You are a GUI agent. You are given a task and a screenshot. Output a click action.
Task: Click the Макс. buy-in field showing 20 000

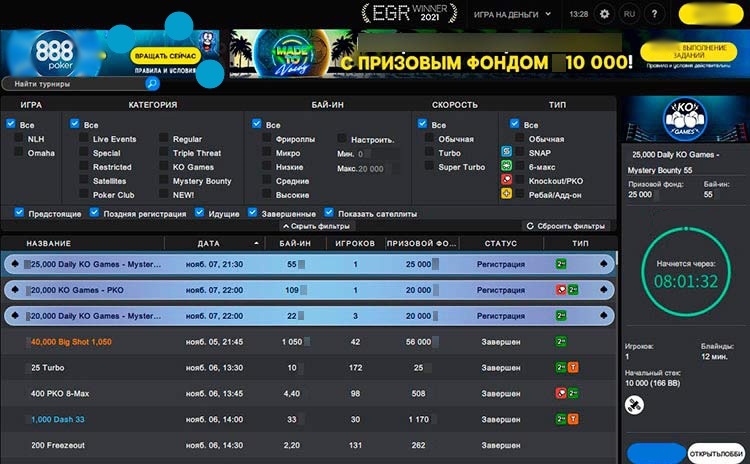click(378, 168)
